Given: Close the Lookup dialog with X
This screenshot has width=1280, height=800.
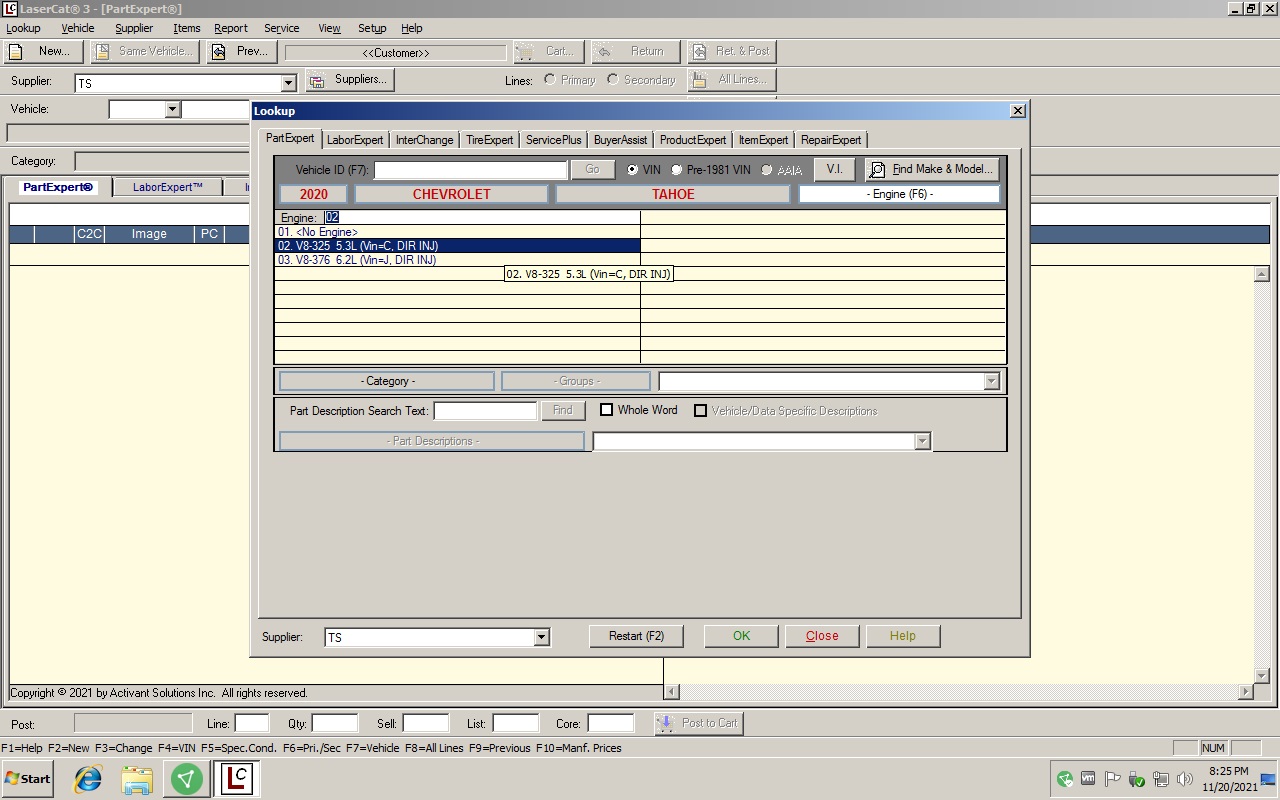Looking at the screenshot, I should coord(1018,111).
